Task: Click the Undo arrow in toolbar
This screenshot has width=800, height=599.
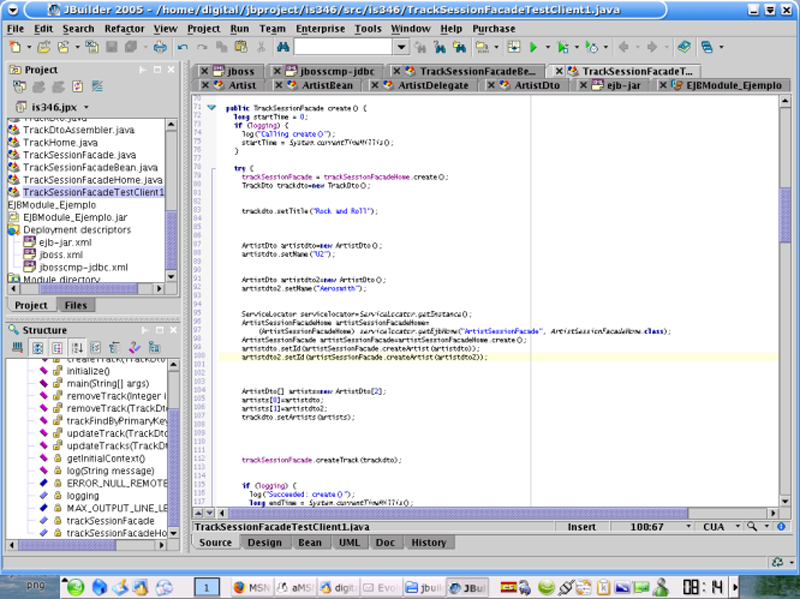Action: point(183,47)
